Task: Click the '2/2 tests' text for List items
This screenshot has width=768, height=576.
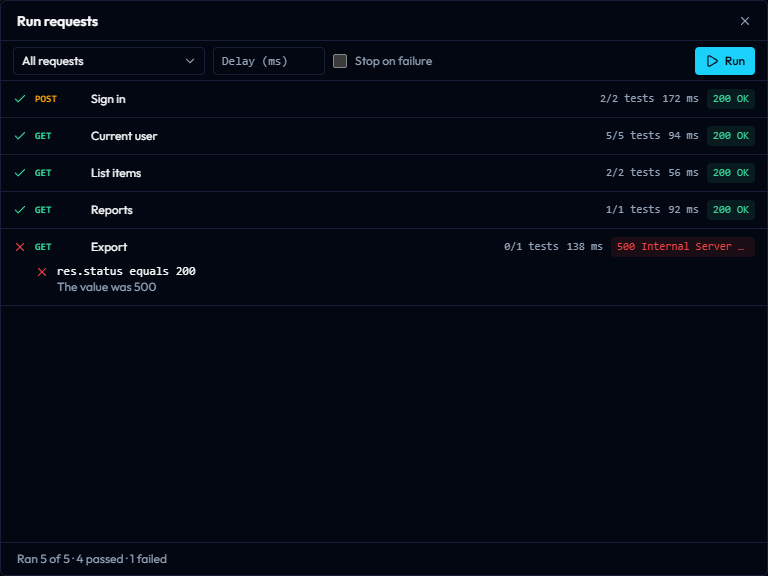Action: (633, 172)
